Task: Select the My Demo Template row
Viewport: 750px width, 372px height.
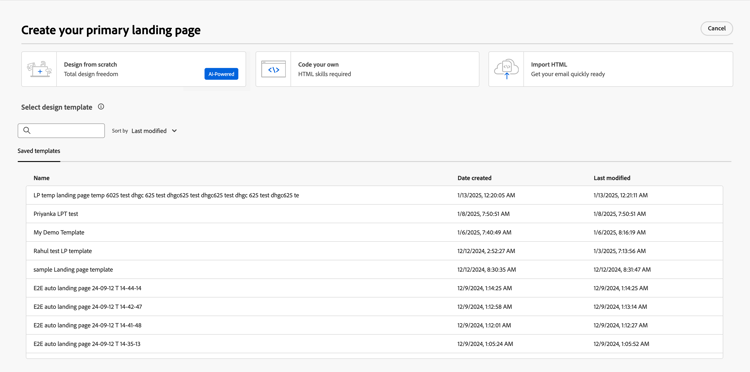Action: coord(375,232)
